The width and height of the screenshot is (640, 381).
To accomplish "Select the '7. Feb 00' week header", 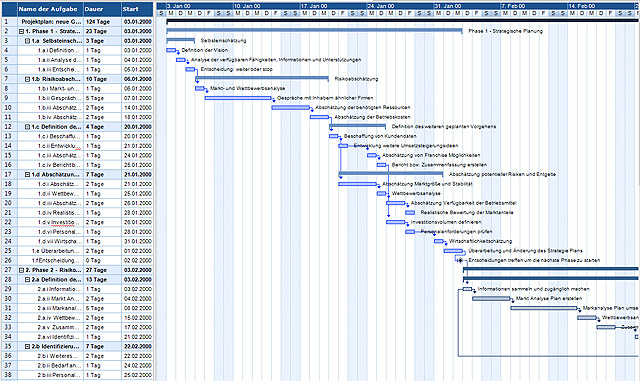I will coord(534,6).
